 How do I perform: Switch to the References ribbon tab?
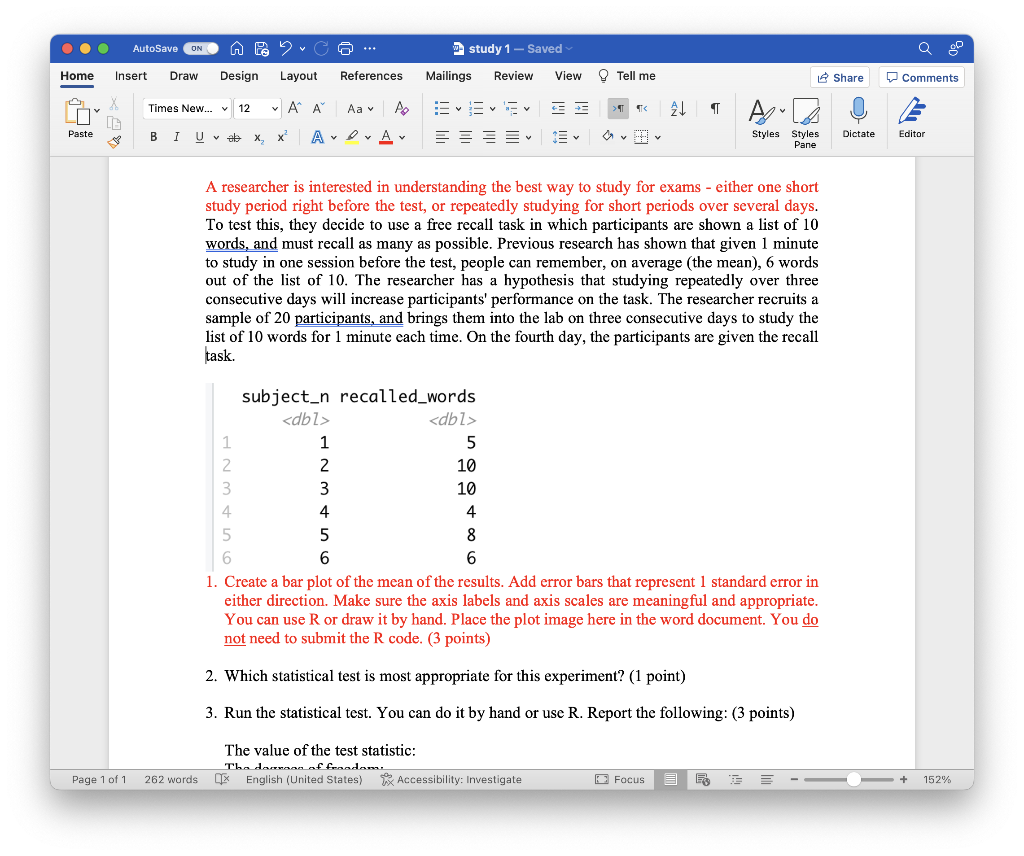(x=372, y=75)
